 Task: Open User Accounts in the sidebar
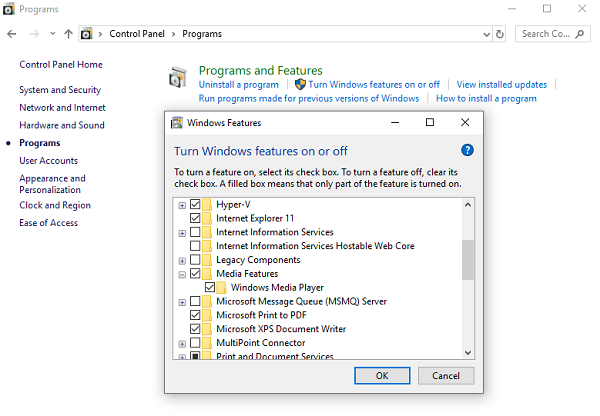48,161
